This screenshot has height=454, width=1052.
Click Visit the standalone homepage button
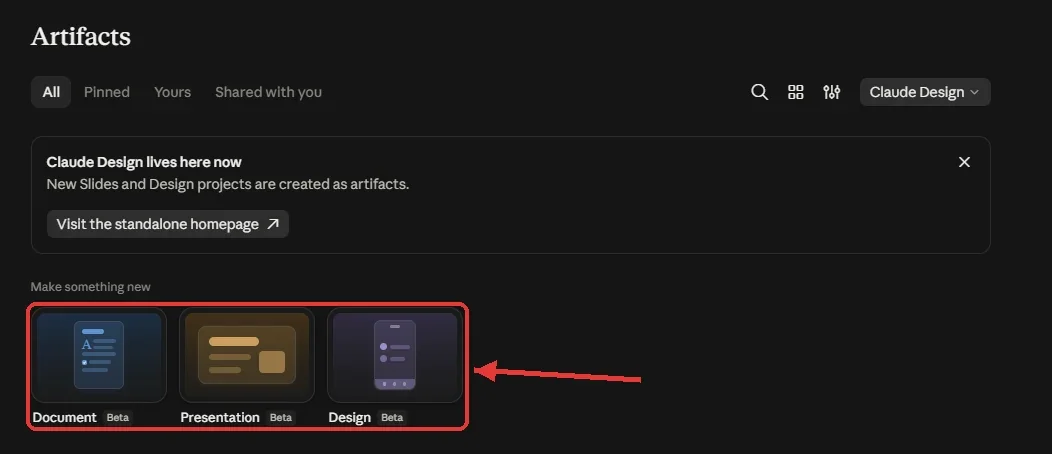(168, 224)
